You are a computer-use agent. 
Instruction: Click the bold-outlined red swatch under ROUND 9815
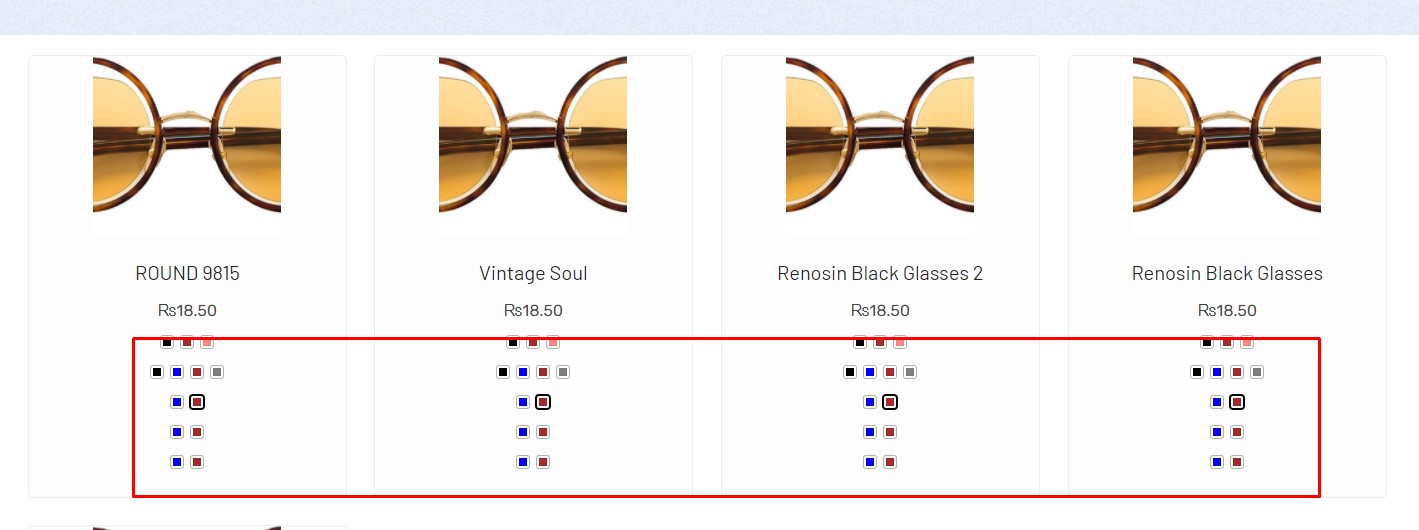pyautogui.click(x=197, y=402)
